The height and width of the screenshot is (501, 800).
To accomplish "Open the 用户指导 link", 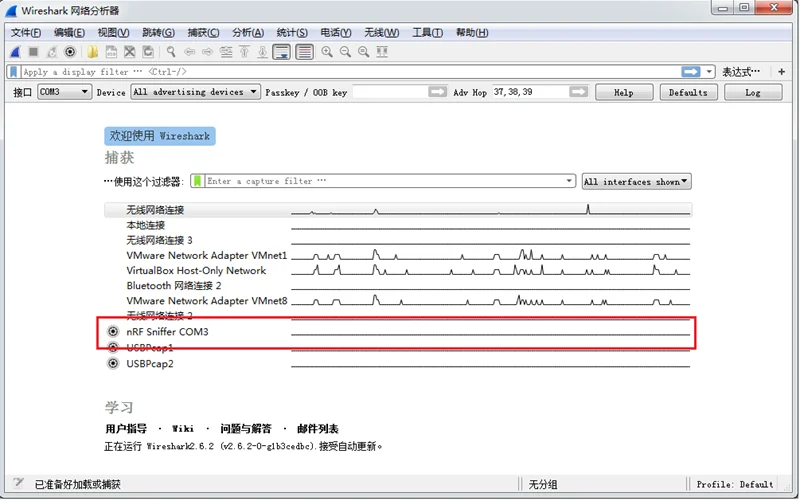I will pyautogui.click(x=126, y=429).
